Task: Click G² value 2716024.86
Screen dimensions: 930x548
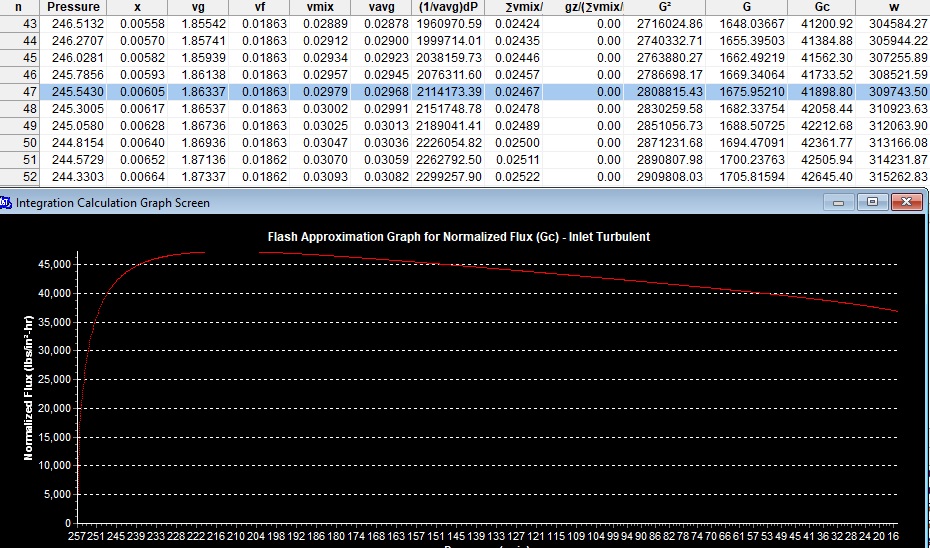Action: (670, 24)
